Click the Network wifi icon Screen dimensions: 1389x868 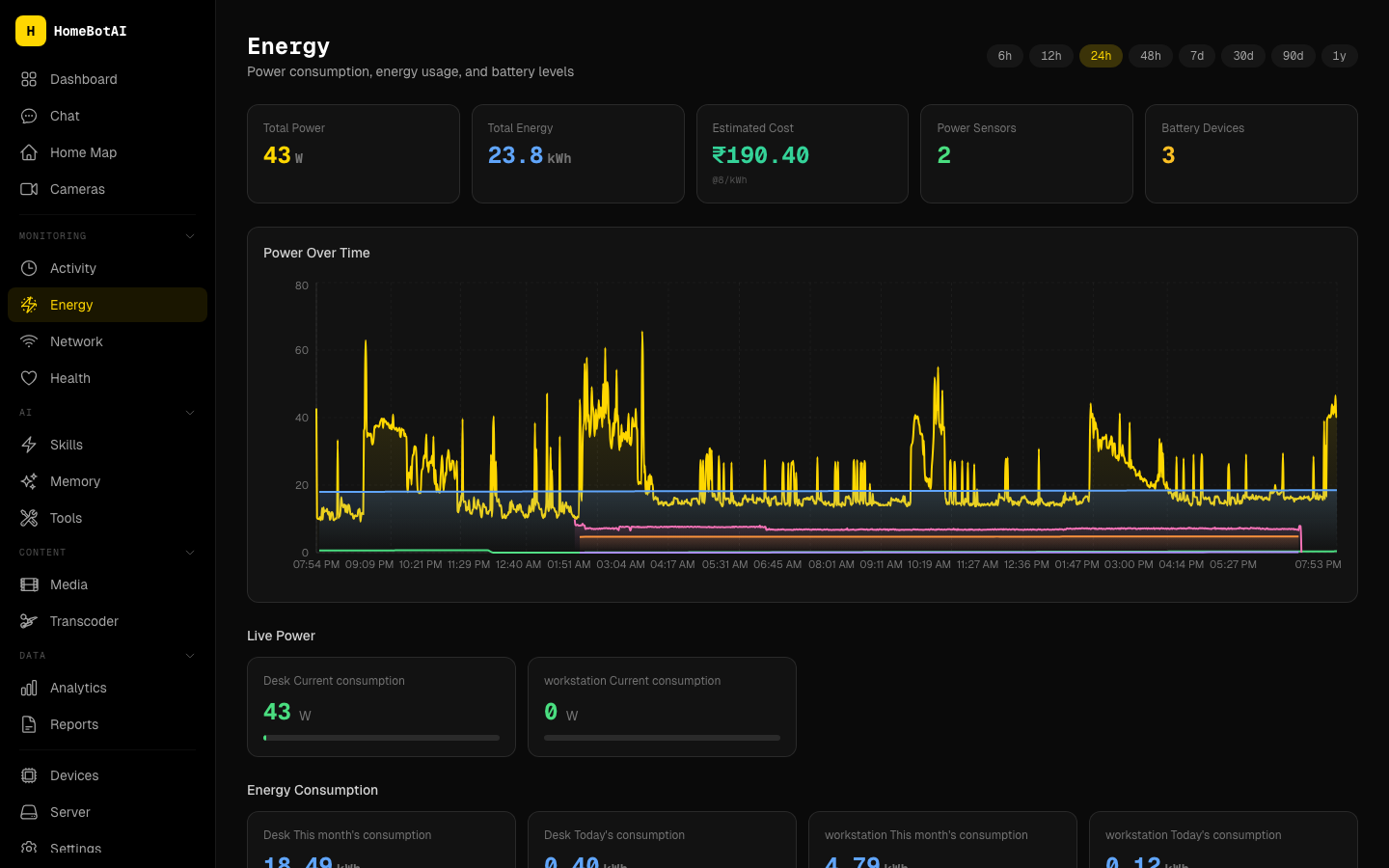29,341
